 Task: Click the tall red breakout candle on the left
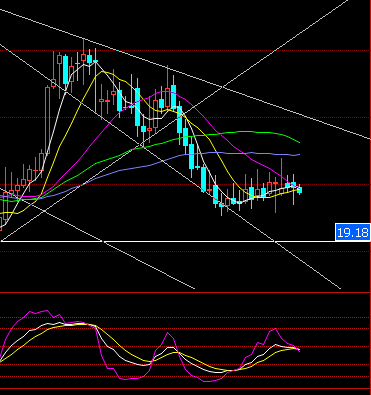47,120
